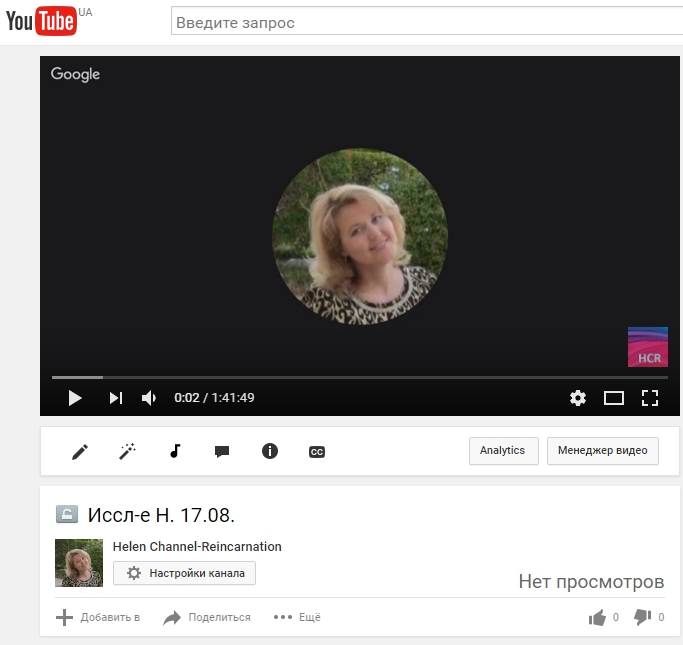Click the pencil edit video icon
Screen dimensions: 683x645
click(x=80, y=452)
